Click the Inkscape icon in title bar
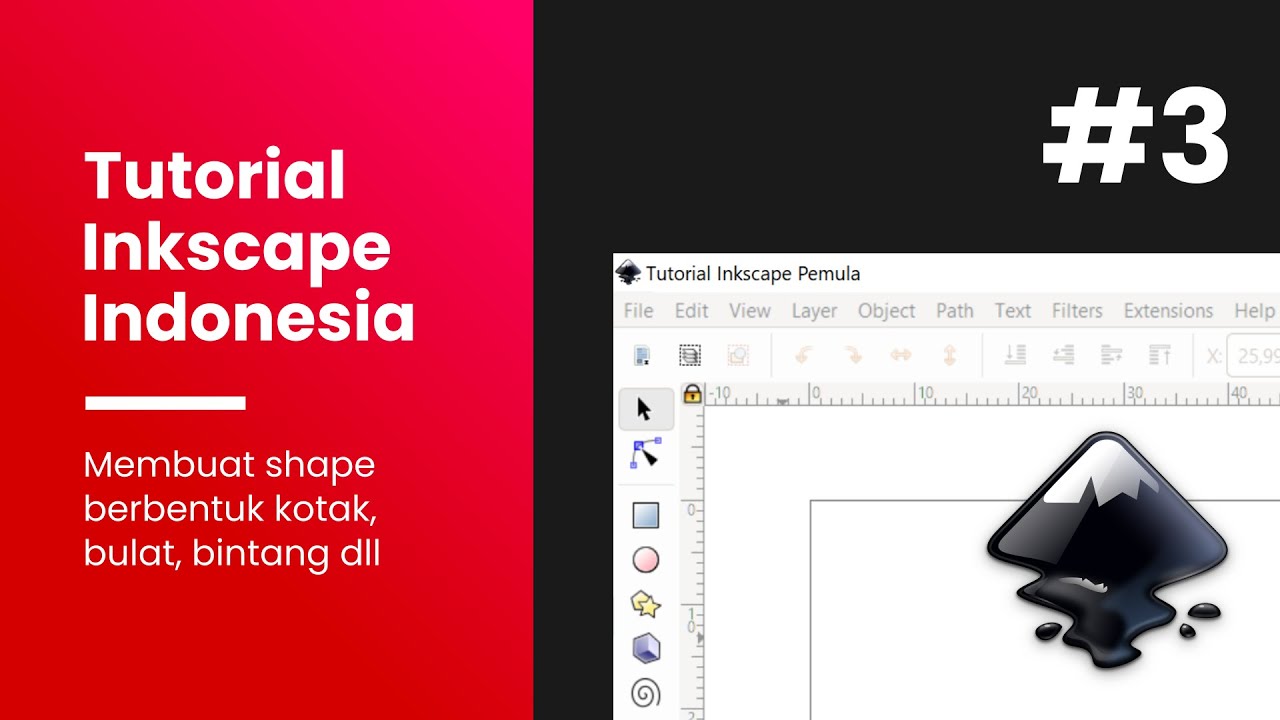1280x720 pixels. tap(628, 273)
